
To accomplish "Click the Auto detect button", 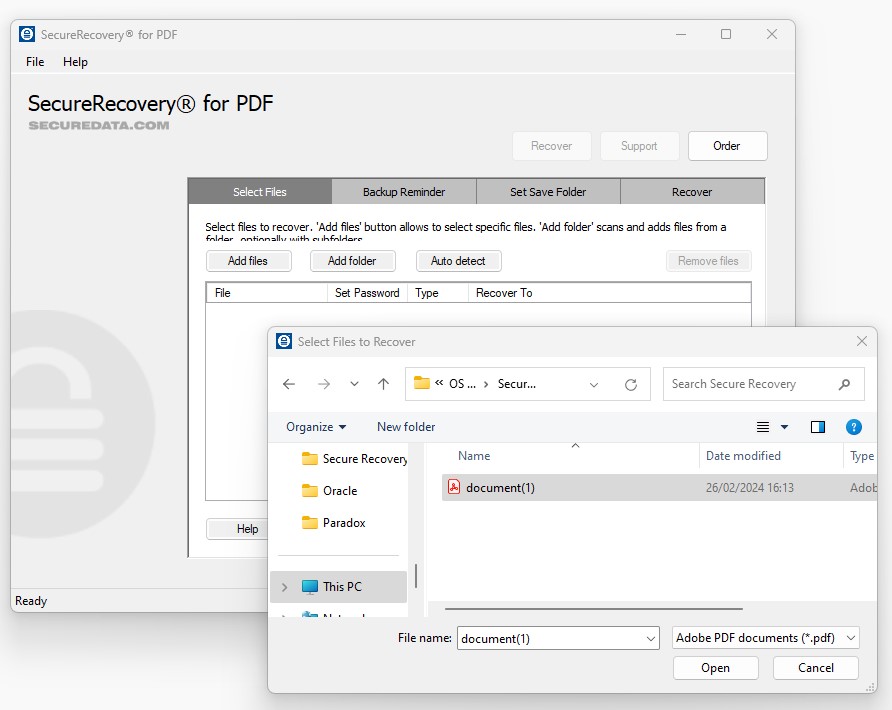I will pos(458,260).
